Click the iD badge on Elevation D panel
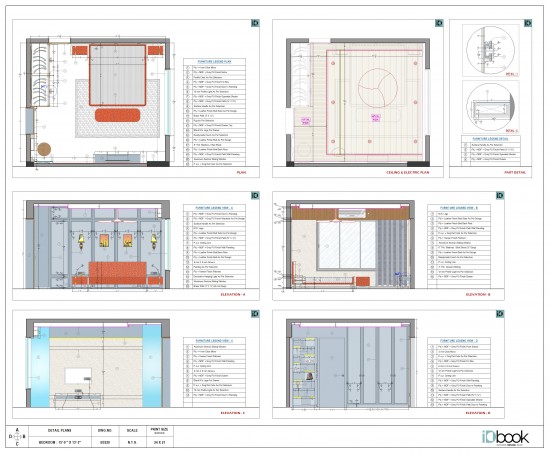This screenshot has width=550, height=453. point(500,314)
